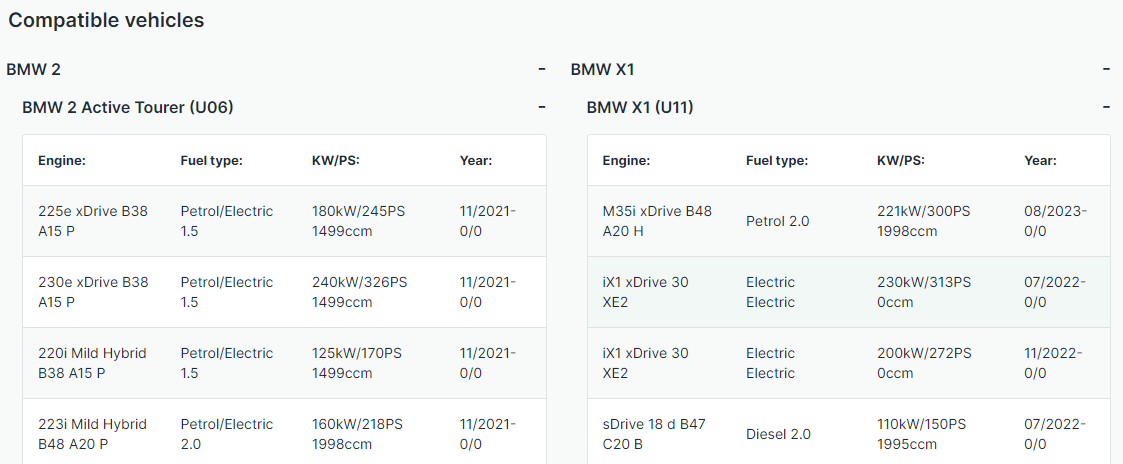This screenshot has height=464, width=1123.
Task: Select the sDrive 18 d B47 C20 B engine
Action: pos(654,434)
